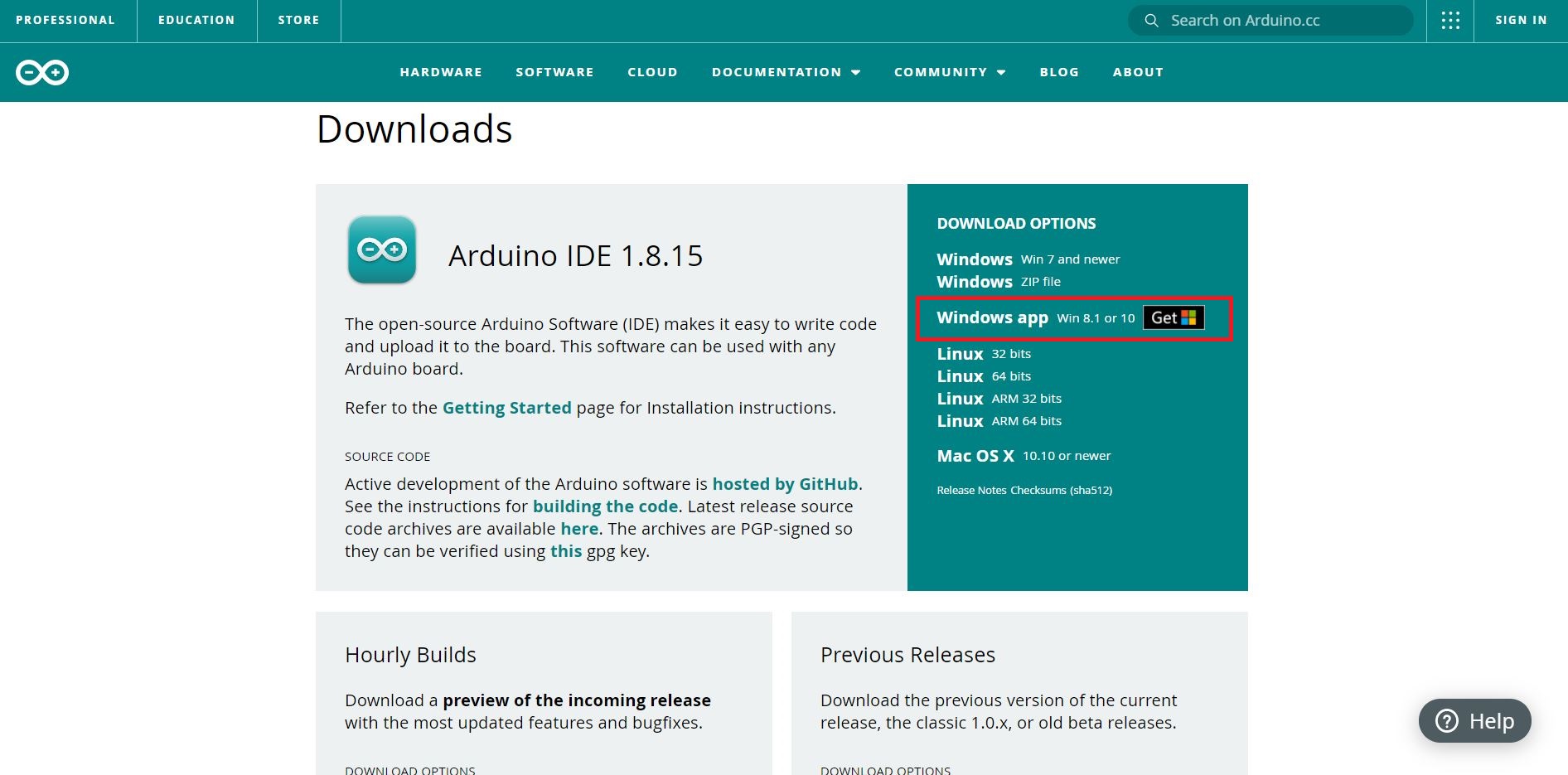Download Linux 64 bits version
Image resolution: width=1568 pixels, height=775 pixels.
[x=984, y=376]
